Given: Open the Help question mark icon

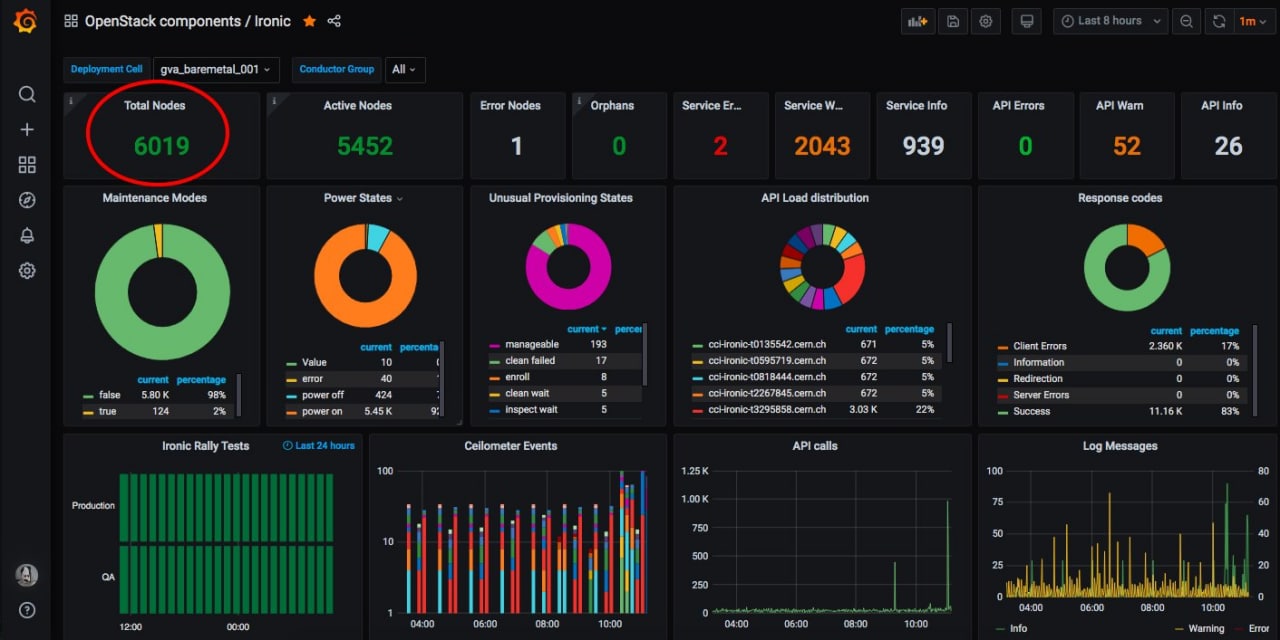Looking at the screenshot, I should click(x=27, y=610).
